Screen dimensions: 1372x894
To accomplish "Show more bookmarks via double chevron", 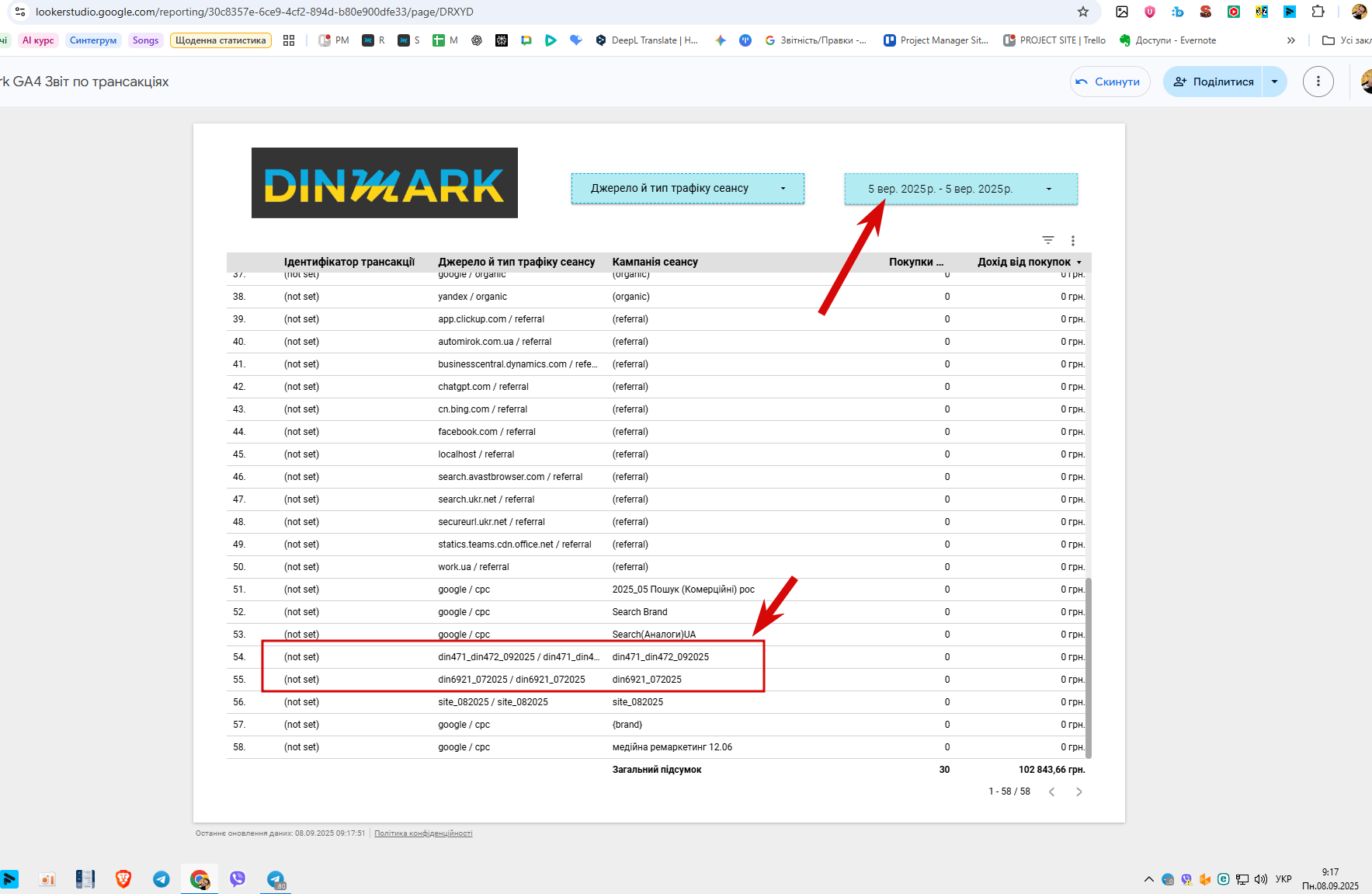I will point(1291,40).
